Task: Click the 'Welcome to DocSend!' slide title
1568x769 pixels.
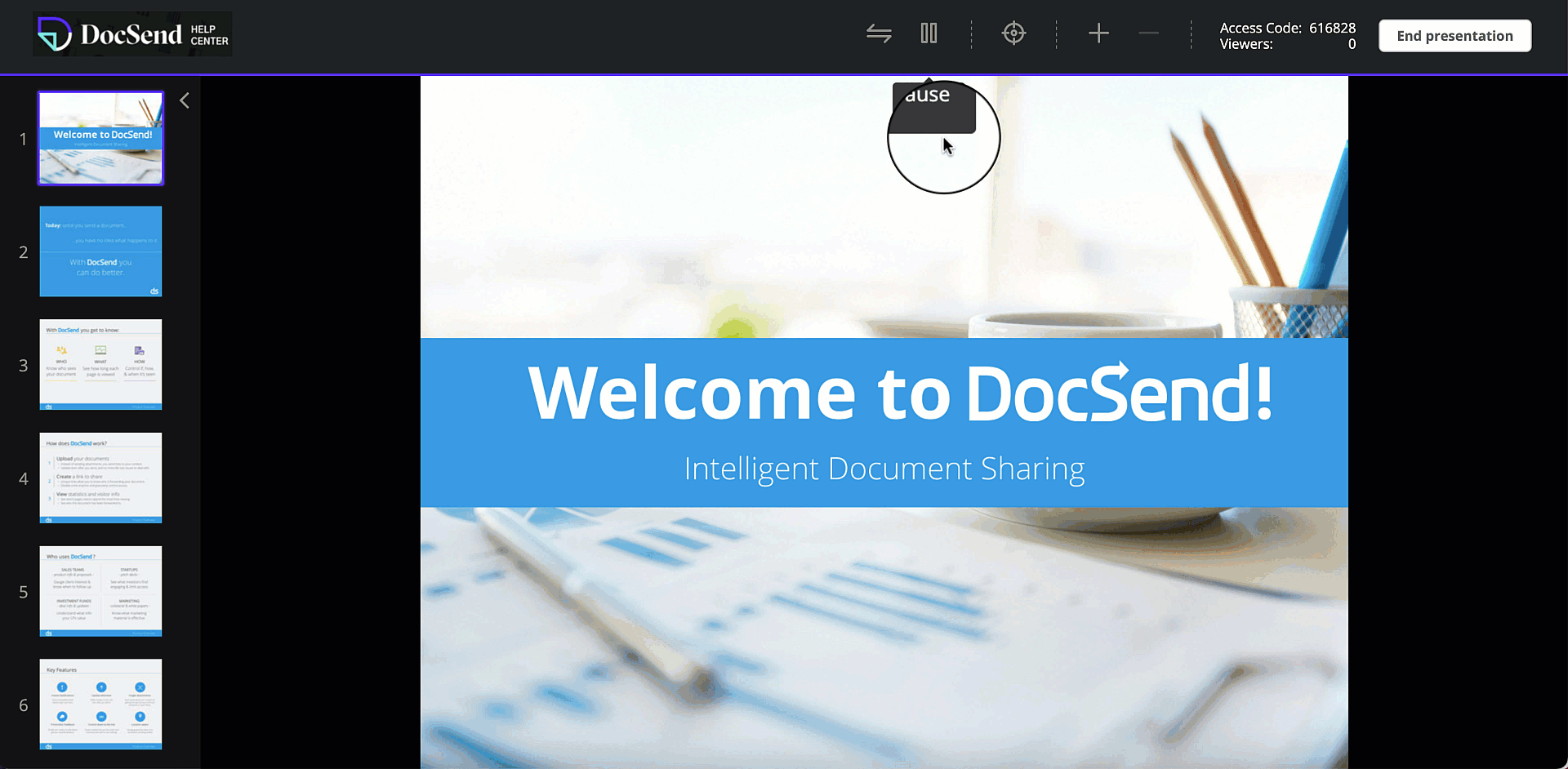Action: (901, 393)
